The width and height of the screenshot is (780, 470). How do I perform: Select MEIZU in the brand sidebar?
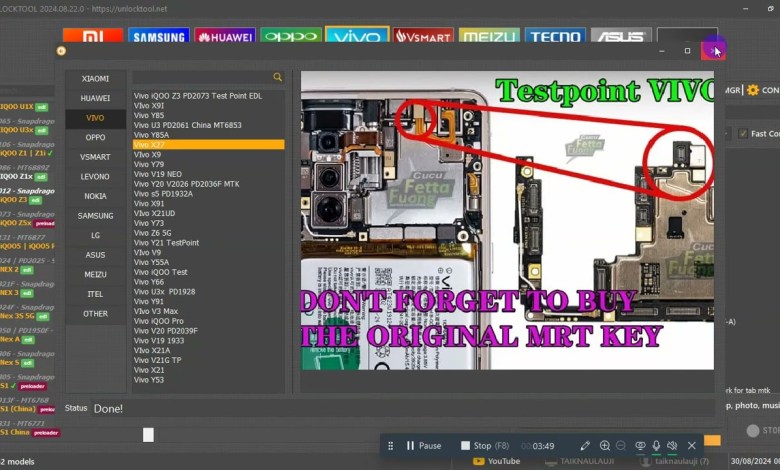point(96,275)
